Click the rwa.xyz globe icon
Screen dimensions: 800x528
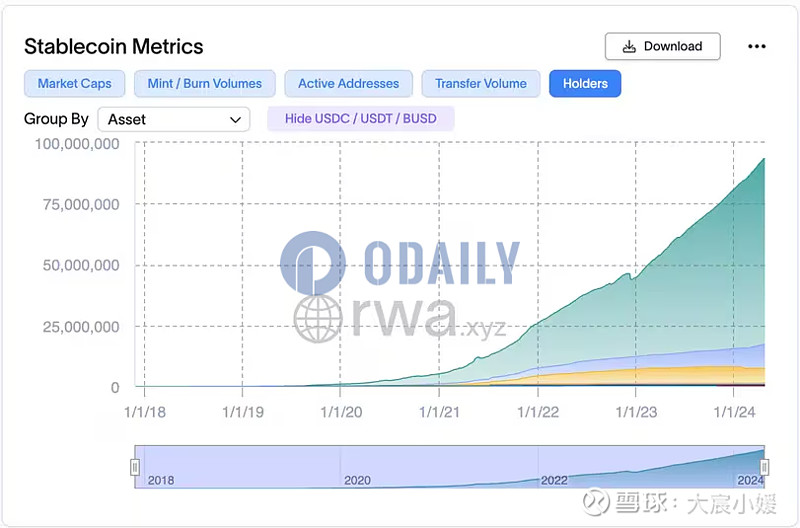point(318,319)
